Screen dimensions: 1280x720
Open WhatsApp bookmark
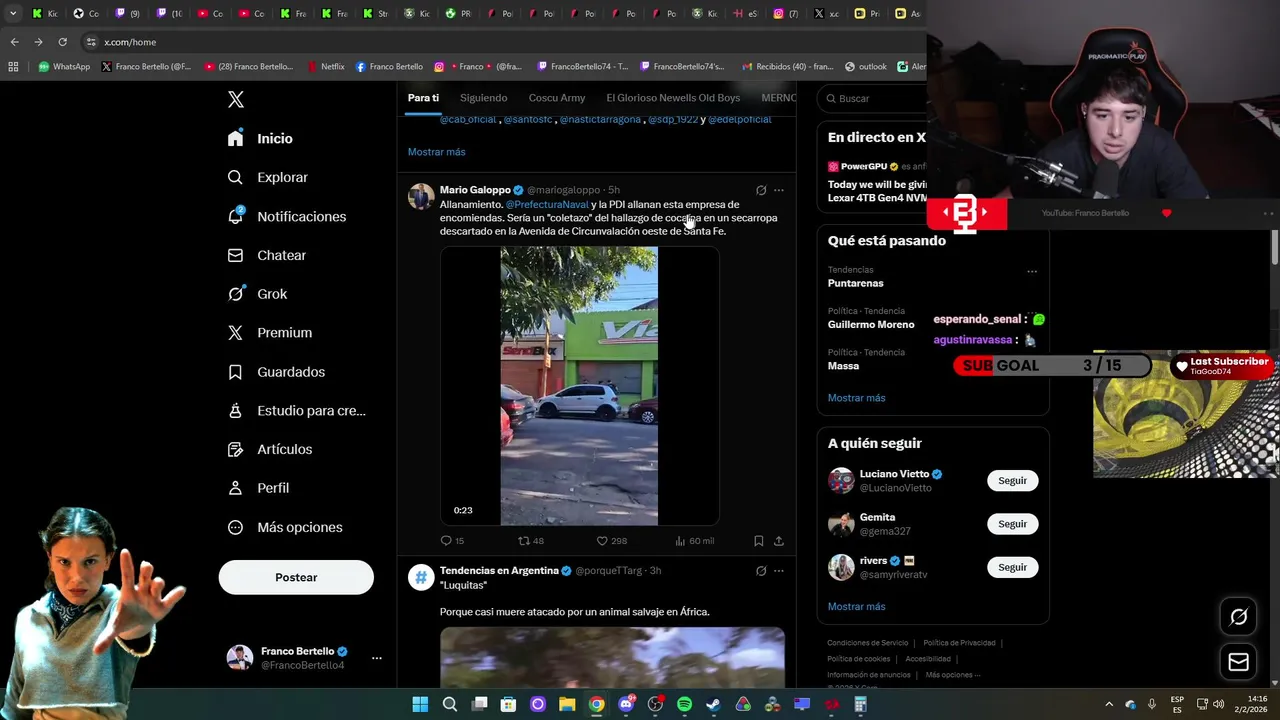point(64,67)
